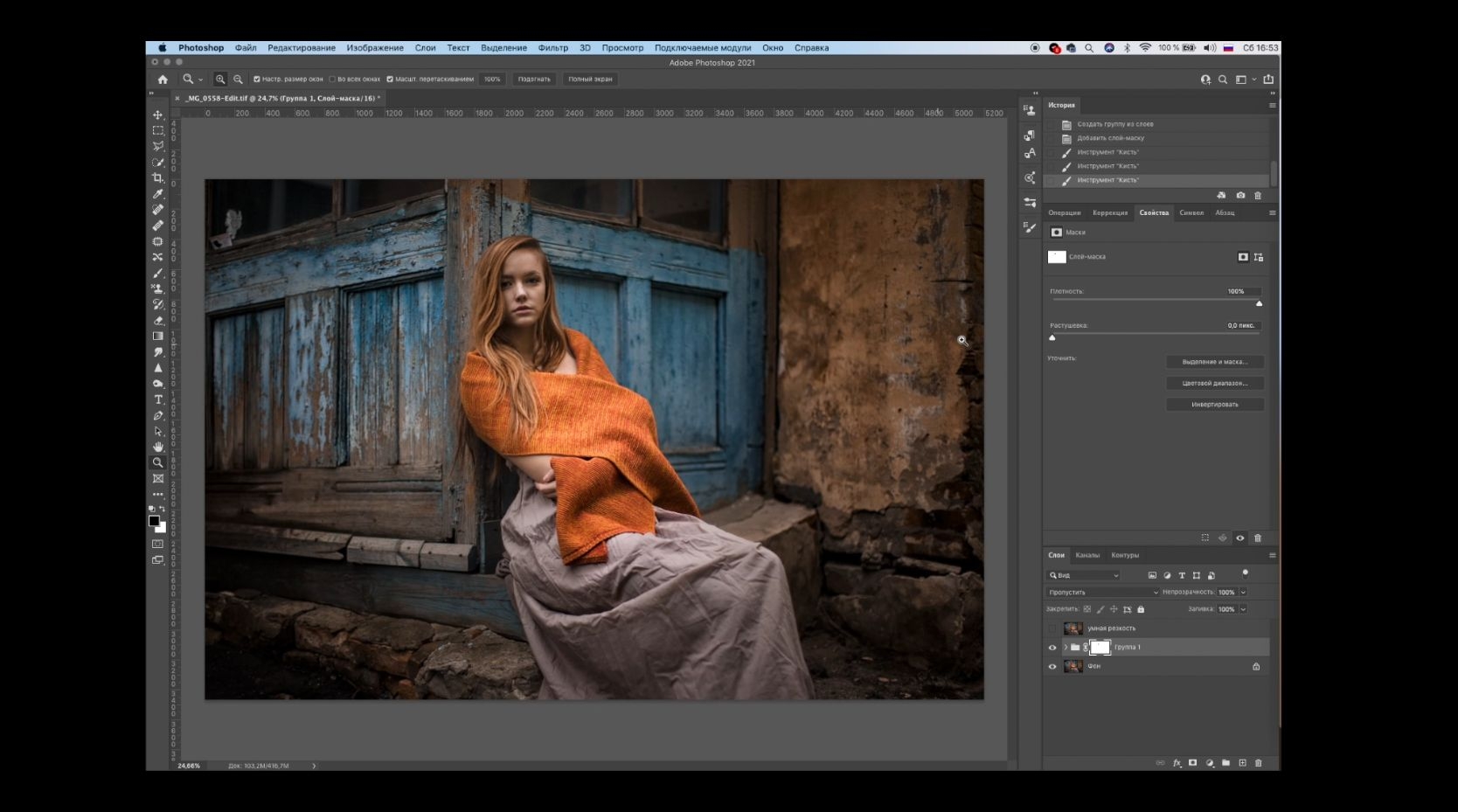Switch to the 'Символ' tab
The height and width of the screenshot is (812, 1458).
tap(1191, 212)
